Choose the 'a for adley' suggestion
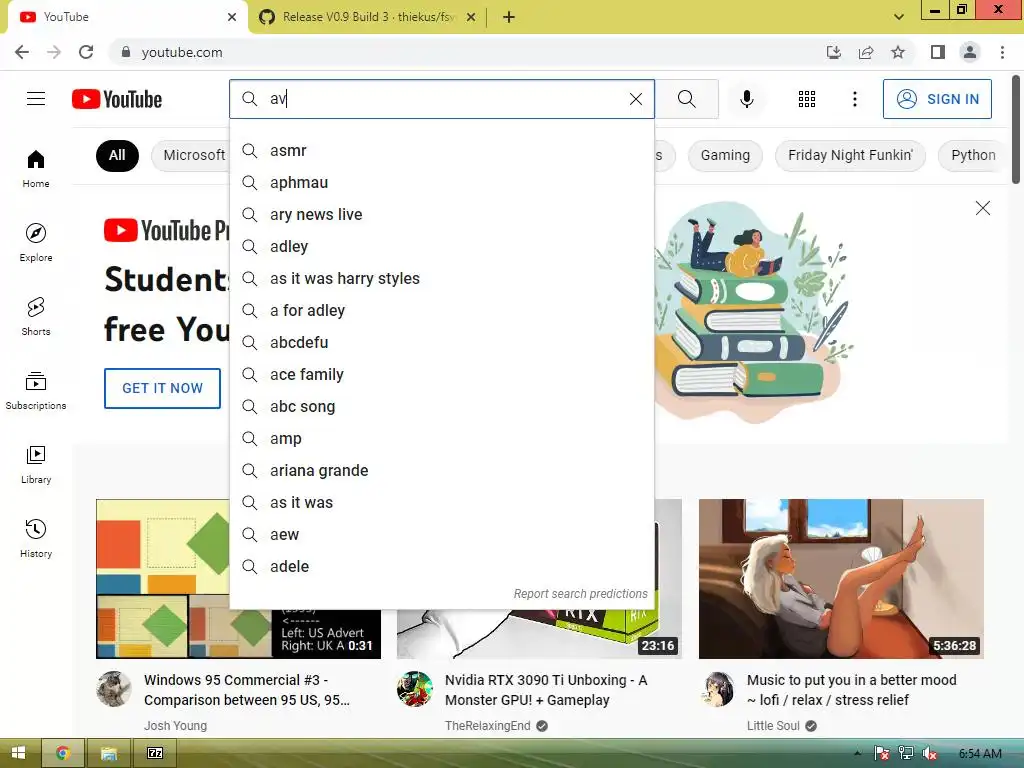The width and height of the screenshot is (1024, 768). point(442,311)
